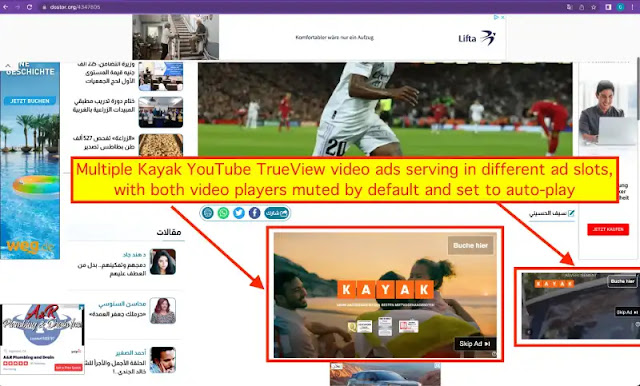Open the Chrome three-dot menu

pos(633,7)
